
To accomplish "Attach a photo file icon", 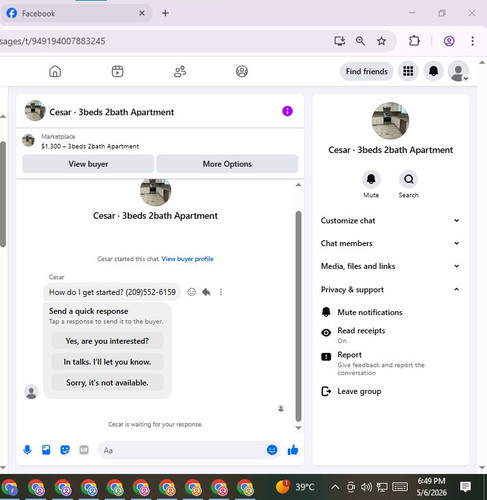I will (x=46, y=450).
